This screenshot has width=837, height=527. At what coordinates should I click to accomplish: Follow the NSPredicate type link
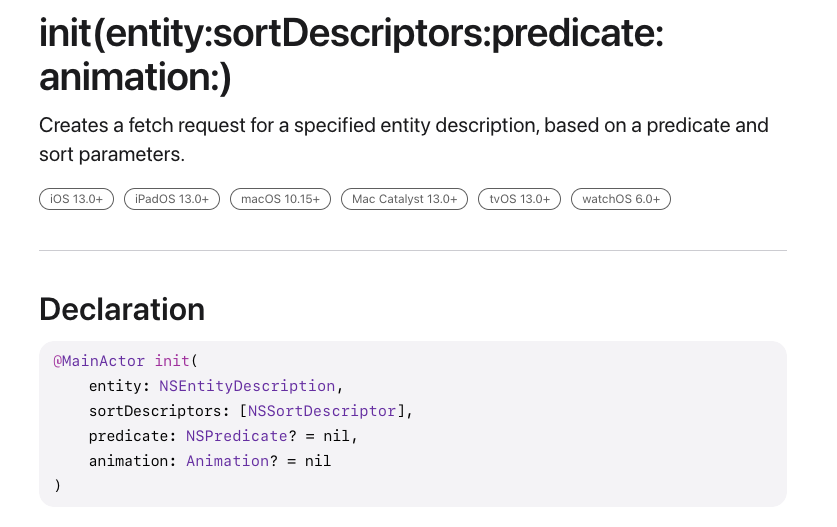pos(237,436)
